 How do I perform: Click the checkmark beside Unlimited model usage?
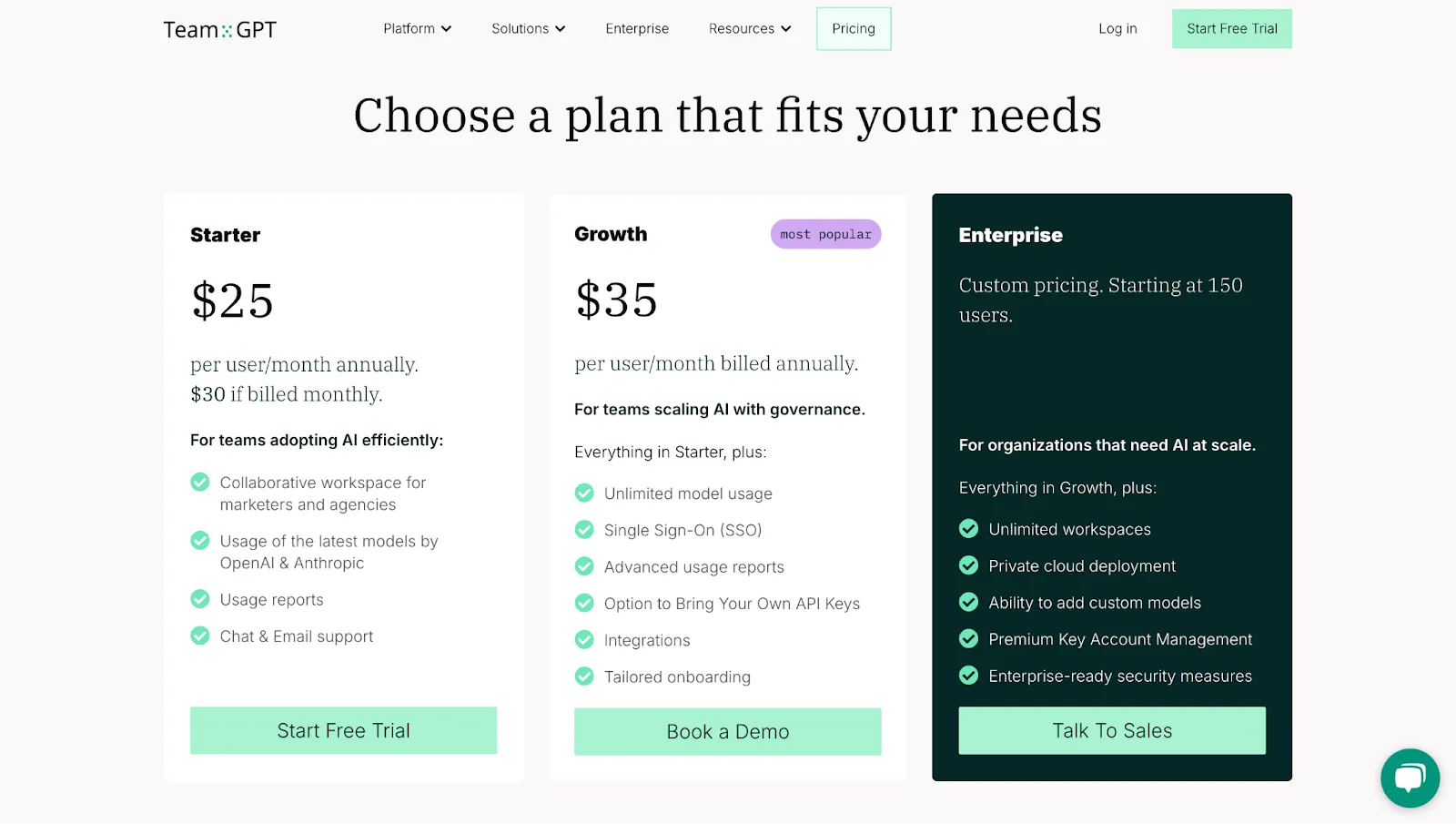583,493
